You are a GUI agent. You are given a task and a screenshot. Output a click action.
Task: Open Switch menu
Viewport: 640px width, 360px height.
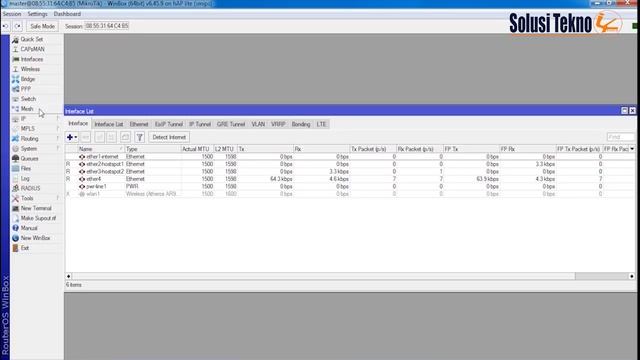point(28,99)
